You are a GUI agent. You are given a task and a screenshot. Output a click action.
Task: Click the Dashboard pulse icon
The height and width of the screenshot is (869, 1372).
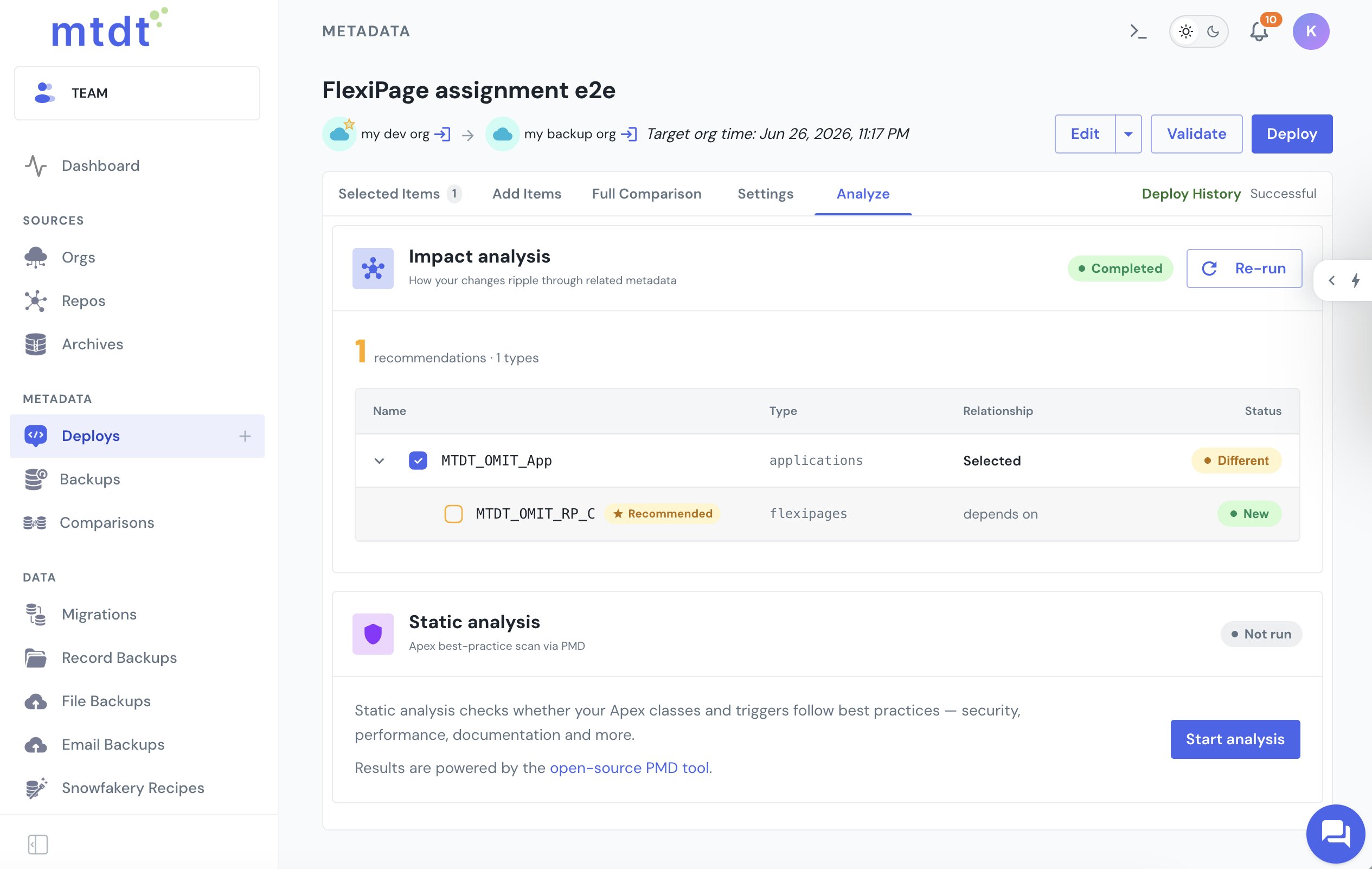pos(36,166)
